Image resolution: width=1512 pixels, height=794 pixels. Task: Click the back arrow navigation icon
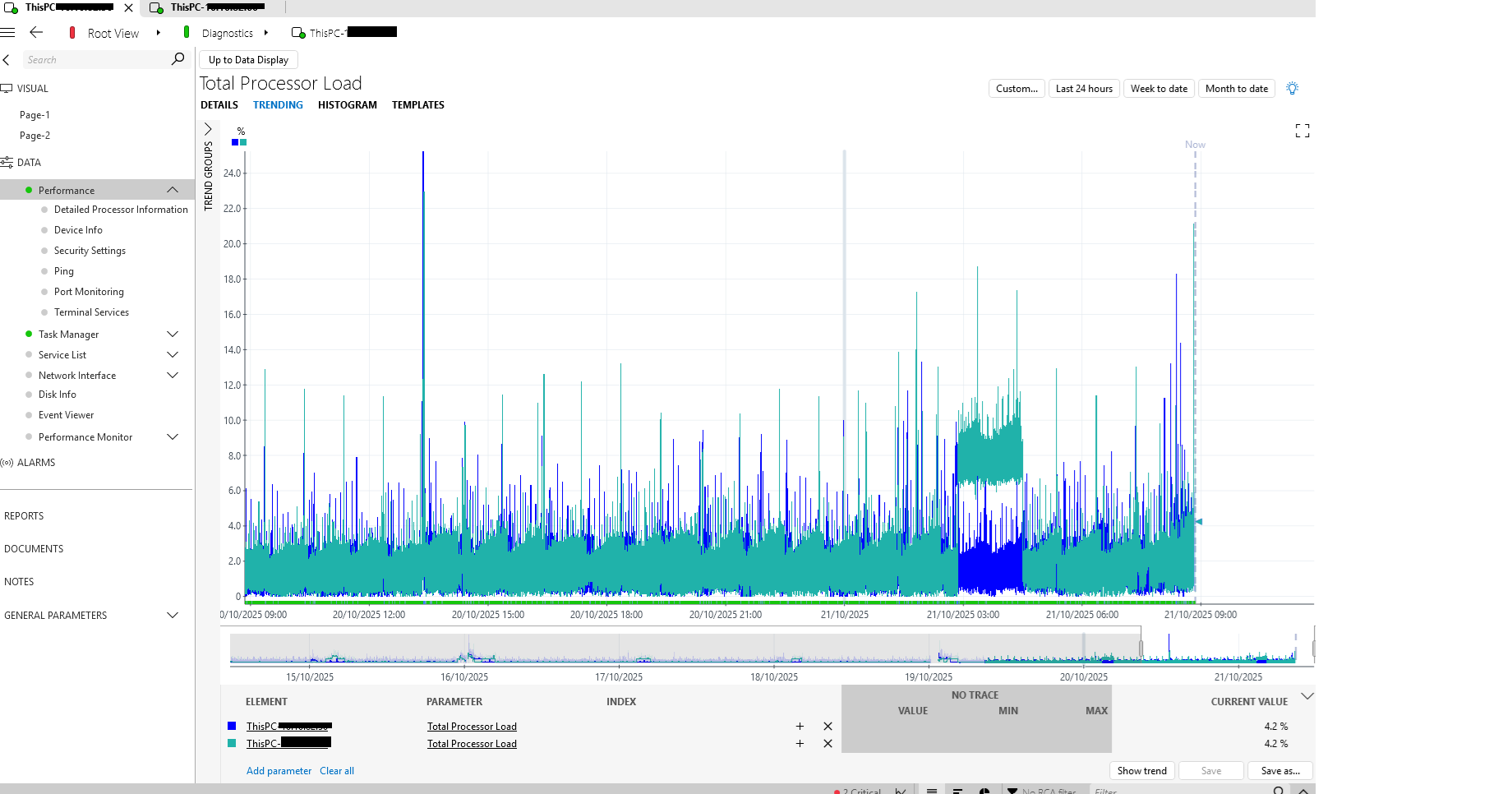click(x=36, y=33)
